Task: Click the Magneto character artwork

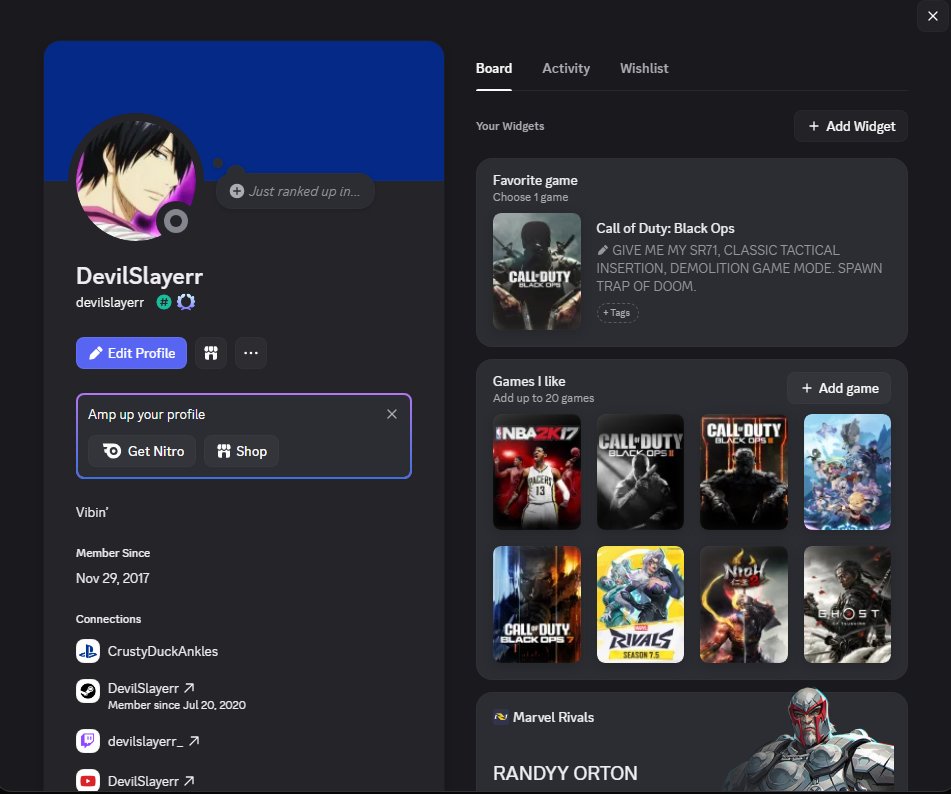Action: pos(810,739)
